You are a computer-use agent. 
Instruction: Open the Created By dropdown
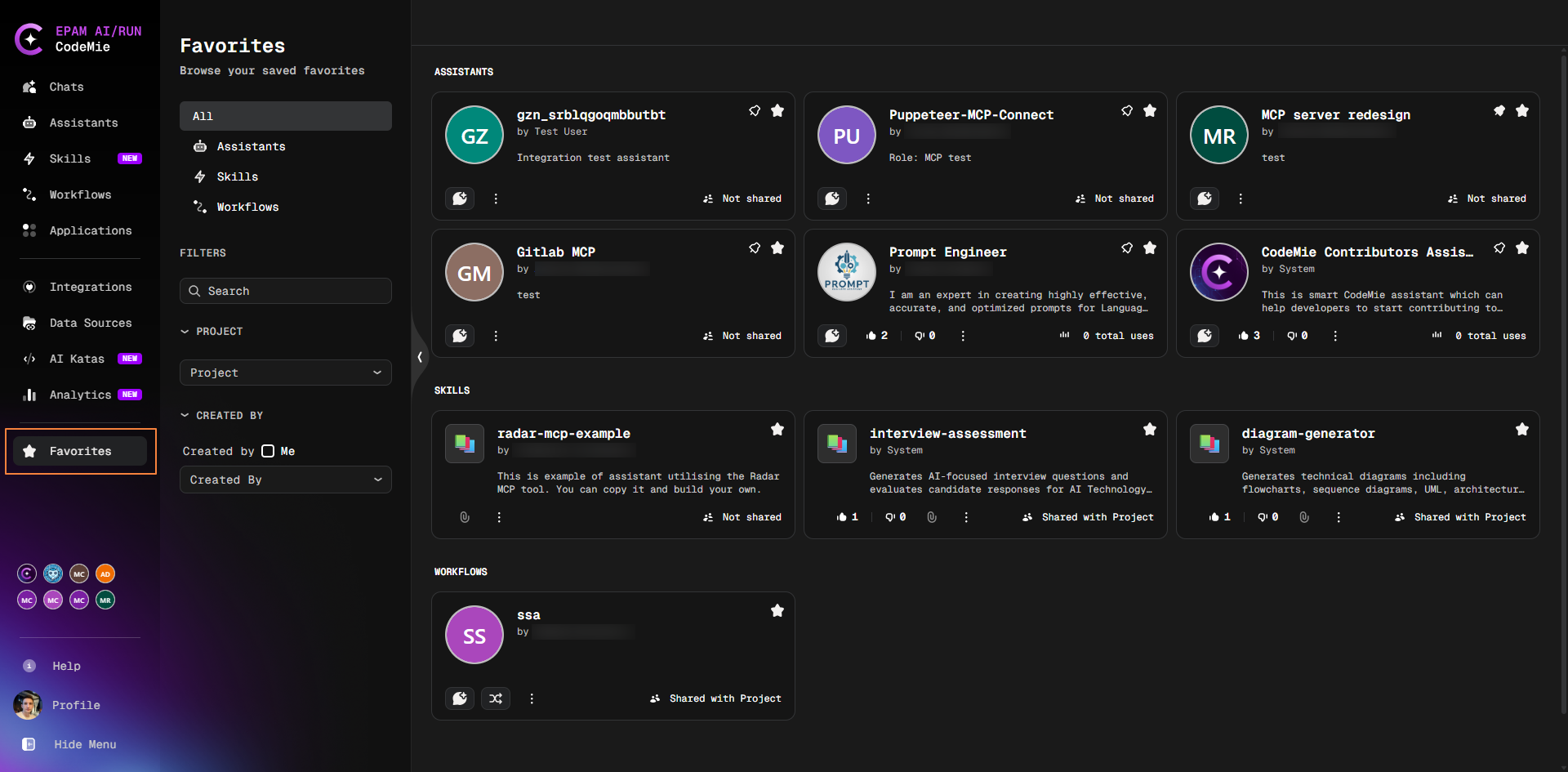pyautogui.click(x=286, y=480)
